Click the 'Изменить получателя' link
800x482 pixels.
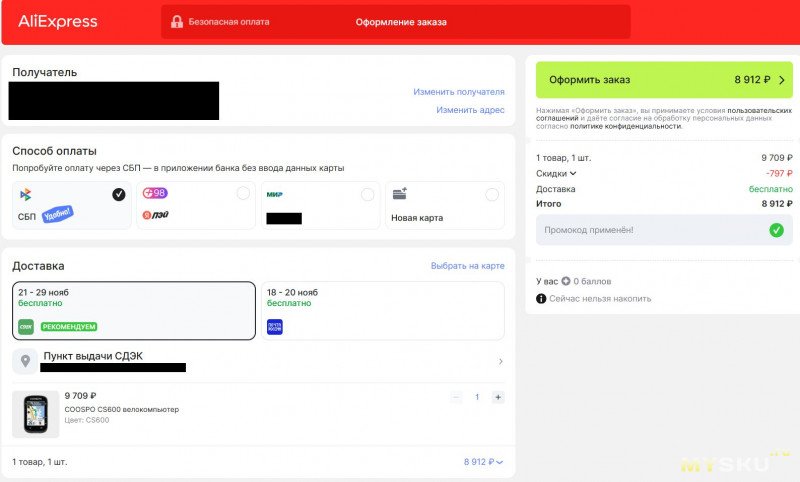point(458,92)
